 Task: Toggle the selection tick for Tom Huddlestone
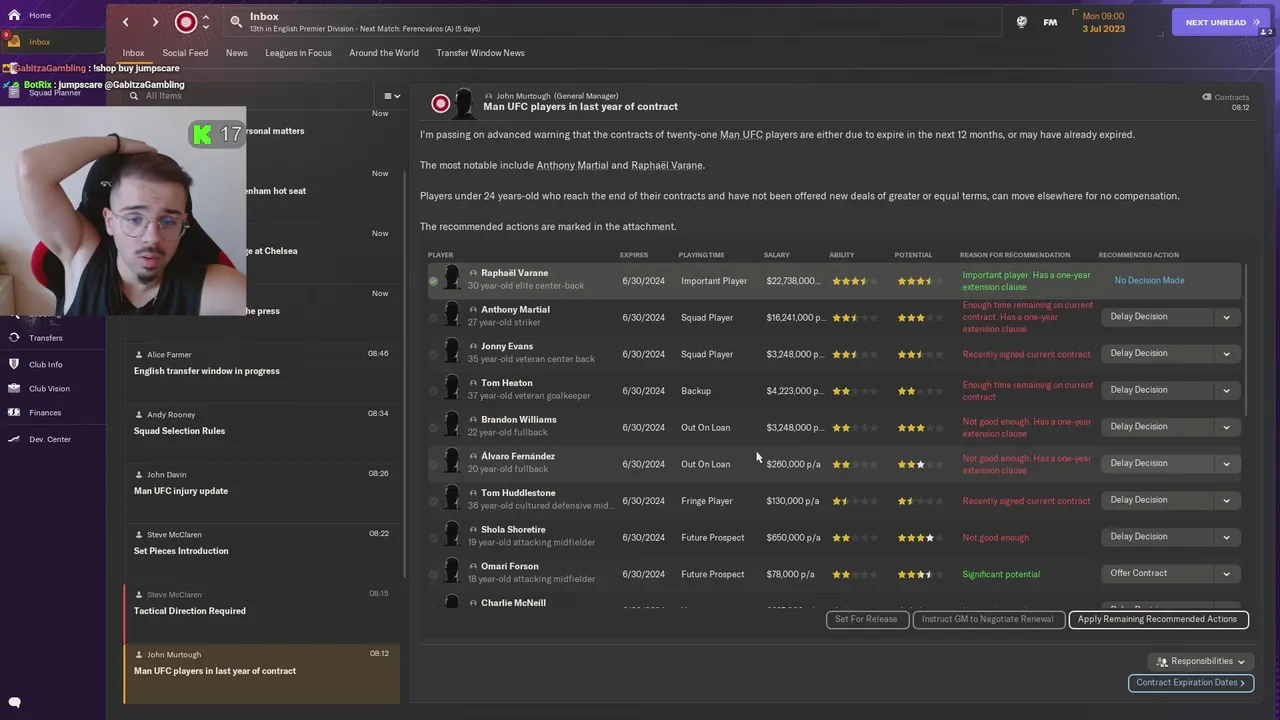point(433,501)
